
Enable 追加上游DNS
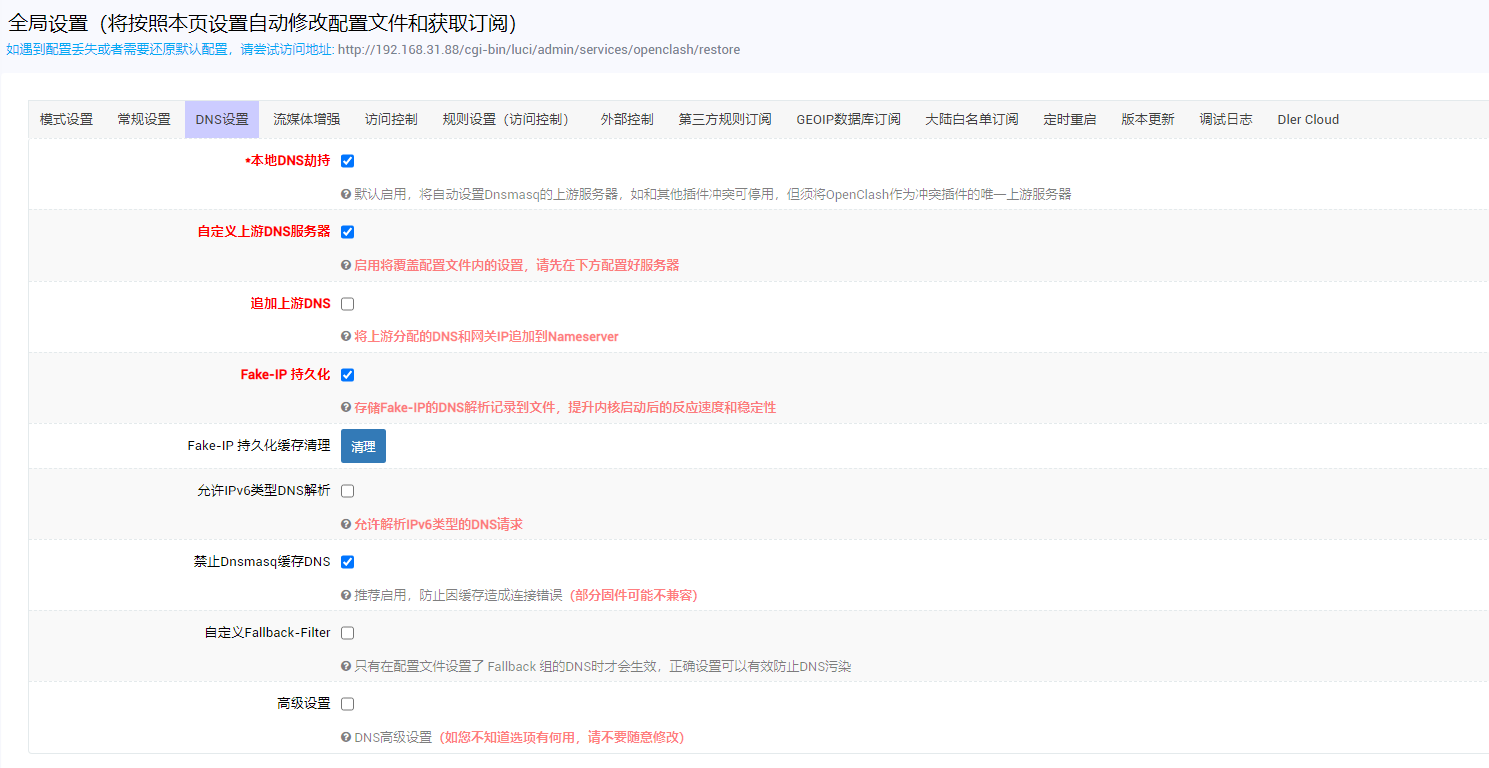point(347,303)
